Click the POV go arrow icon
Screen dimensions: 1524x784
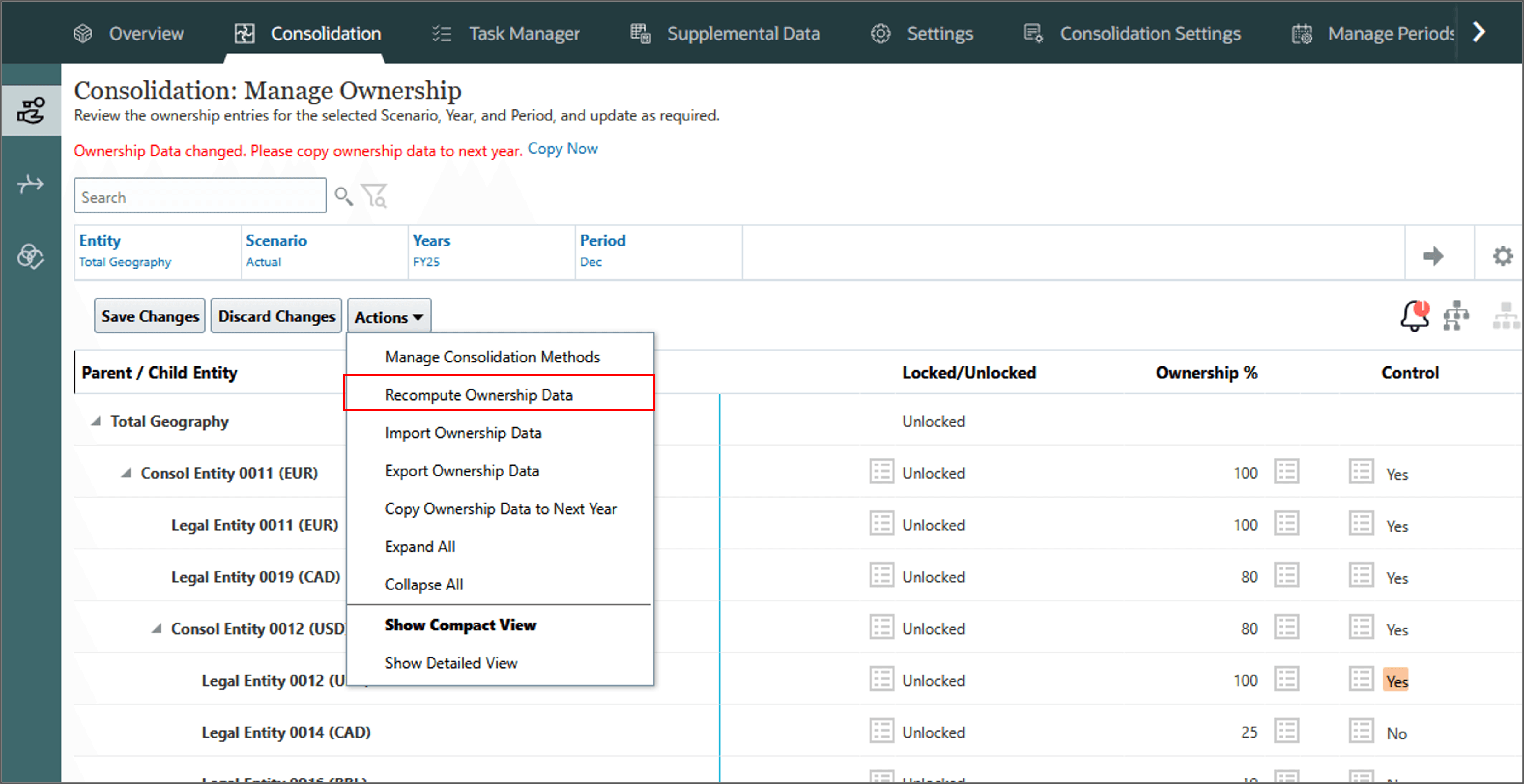point(1433,256)
